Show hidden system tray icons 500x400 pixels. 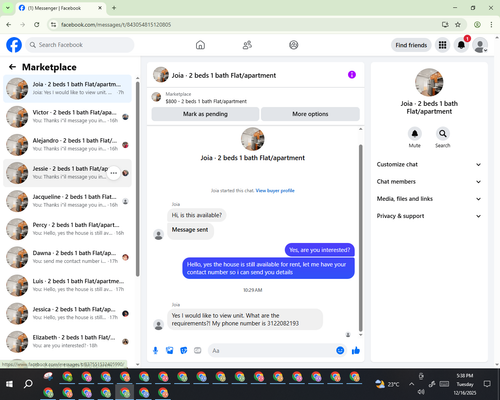[412, 384]
